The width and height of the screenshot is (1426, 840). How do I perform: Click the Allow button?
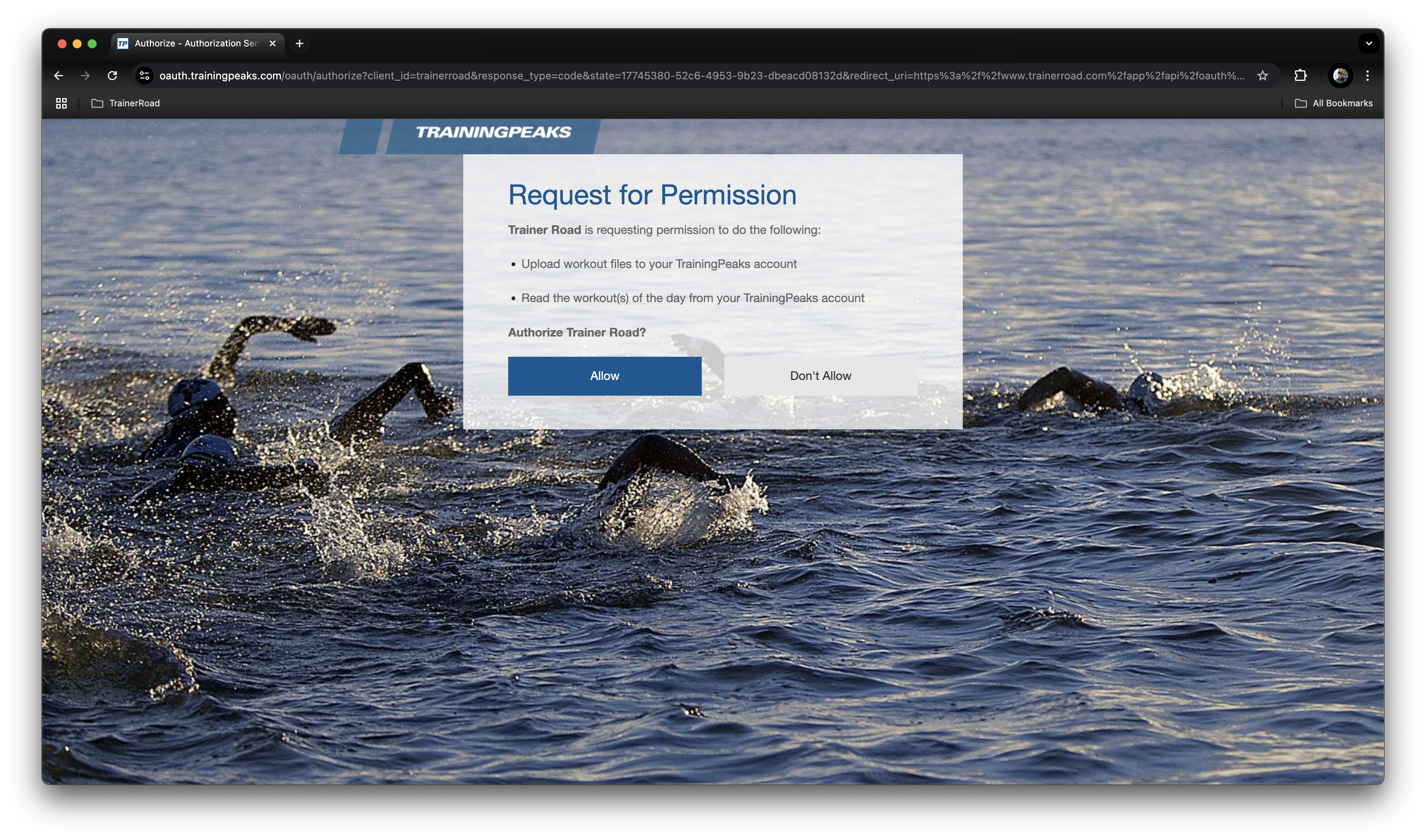coord(605,376)
